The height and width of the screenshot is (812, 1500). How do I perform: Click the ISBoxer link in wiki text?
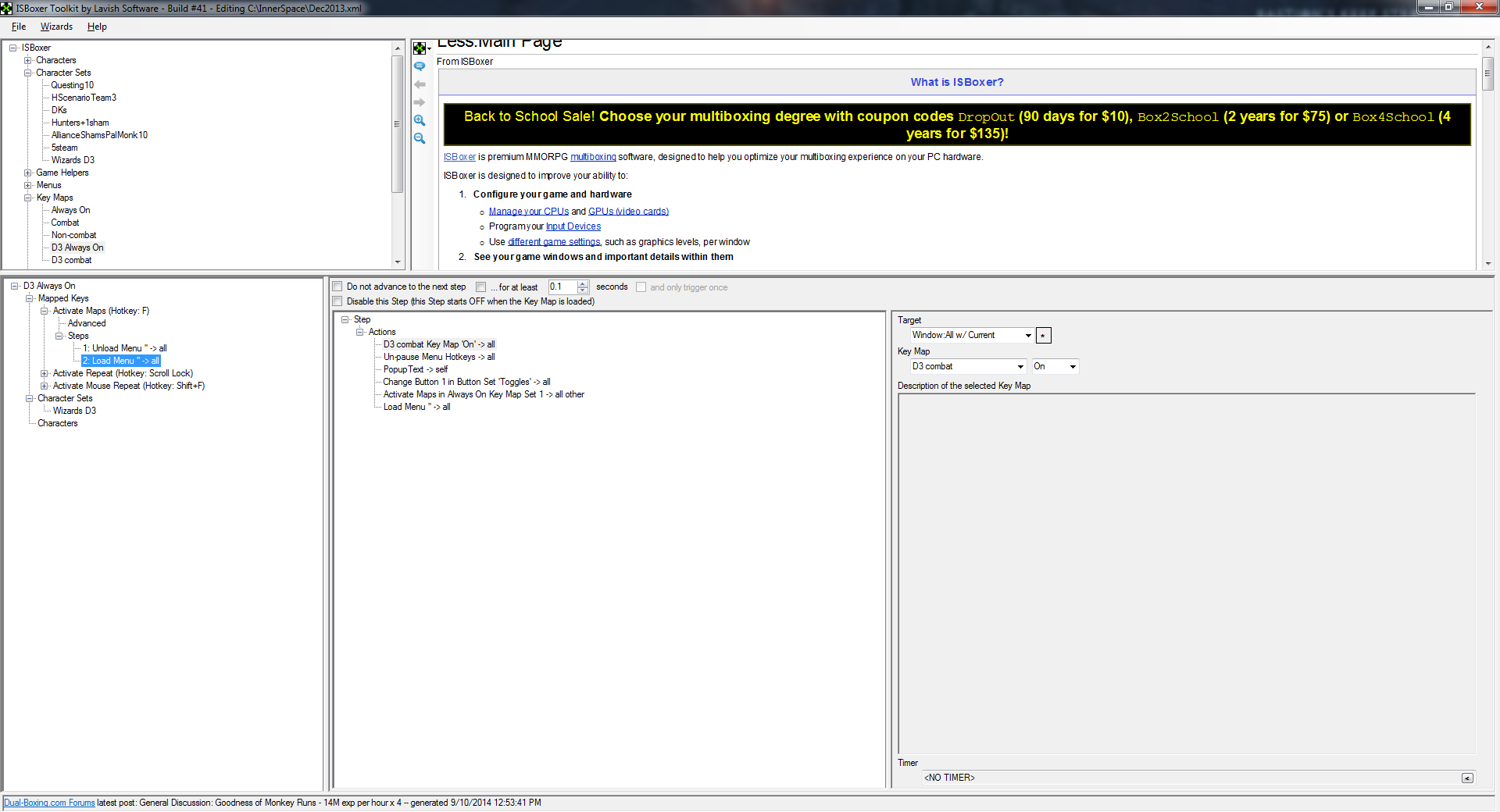459,157
